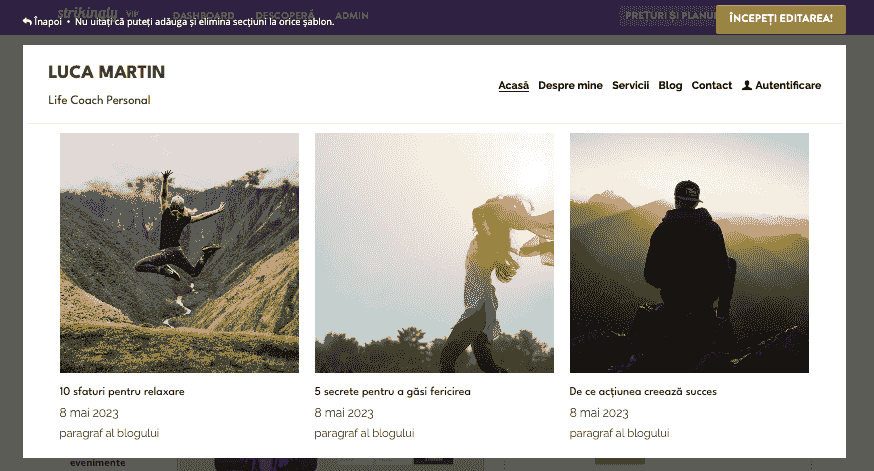Click the LUCA MARTIN site title
The height and width of the screenshot is (471, 874).
[106, 72]
